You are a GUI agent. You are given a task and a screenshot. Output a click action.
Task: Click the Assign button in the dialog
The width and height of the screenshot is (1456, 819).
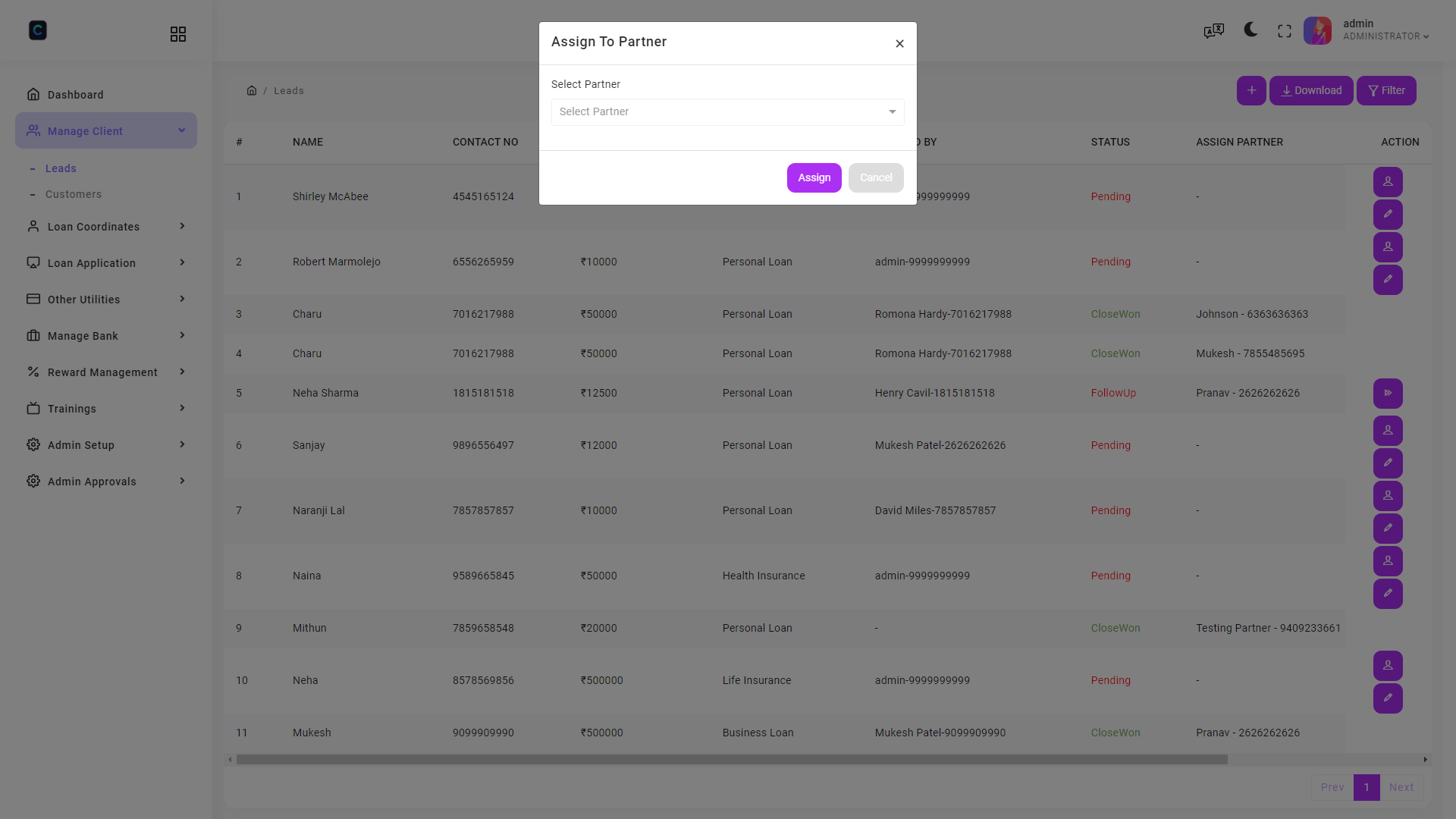814,177
